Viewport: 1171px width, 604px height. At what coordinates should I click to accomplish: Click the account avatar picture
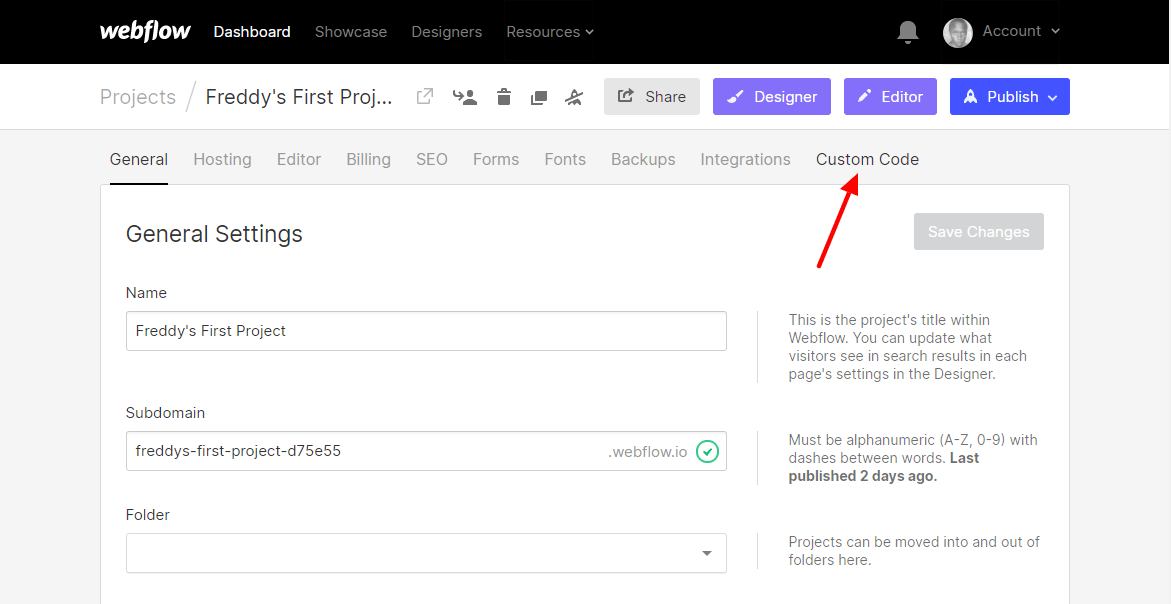(957, 33)
